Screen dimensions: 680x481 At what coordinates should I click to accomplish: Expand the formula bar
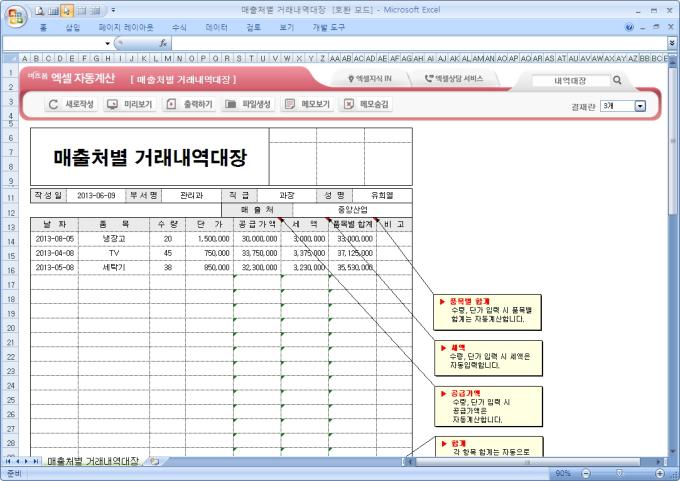pyautogui.click(x=671, y=44)
